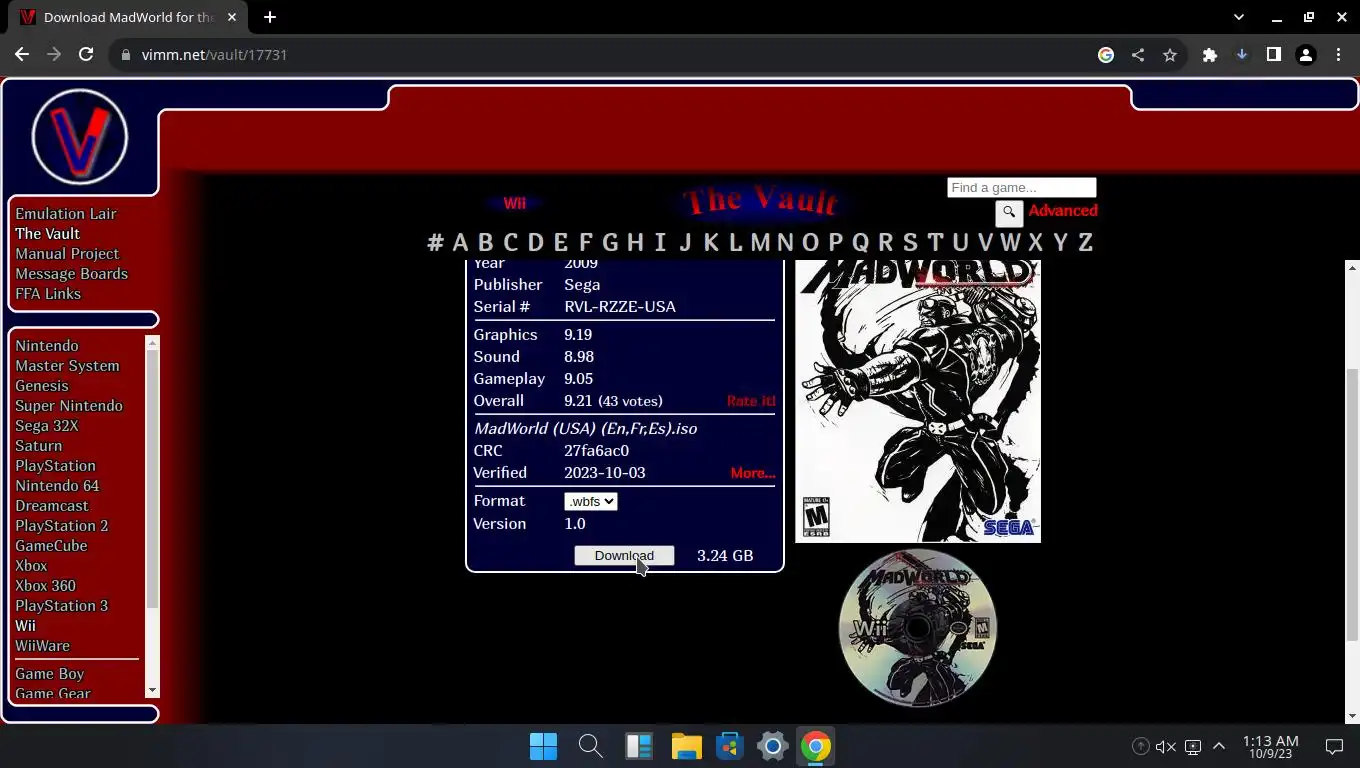Viewport: 1360px width, 768px height.
Task: Click the Google icon in address bar
Action: coord(1106,55)
